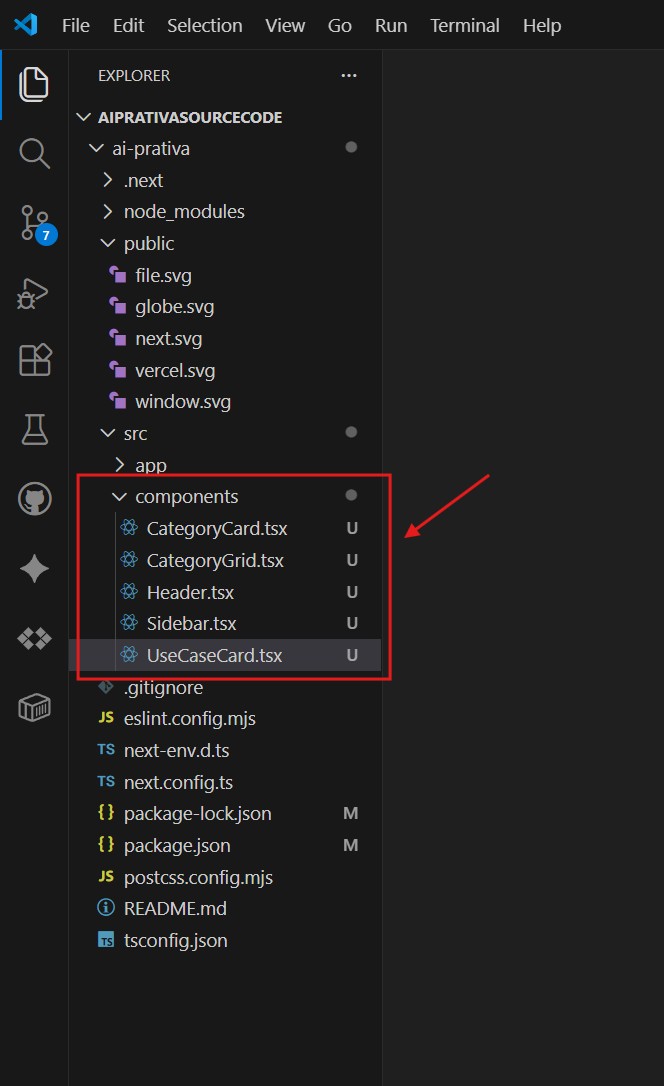
Task: Select the Header.tsx file
Action: pyautogui.click(x=190, y=592)
